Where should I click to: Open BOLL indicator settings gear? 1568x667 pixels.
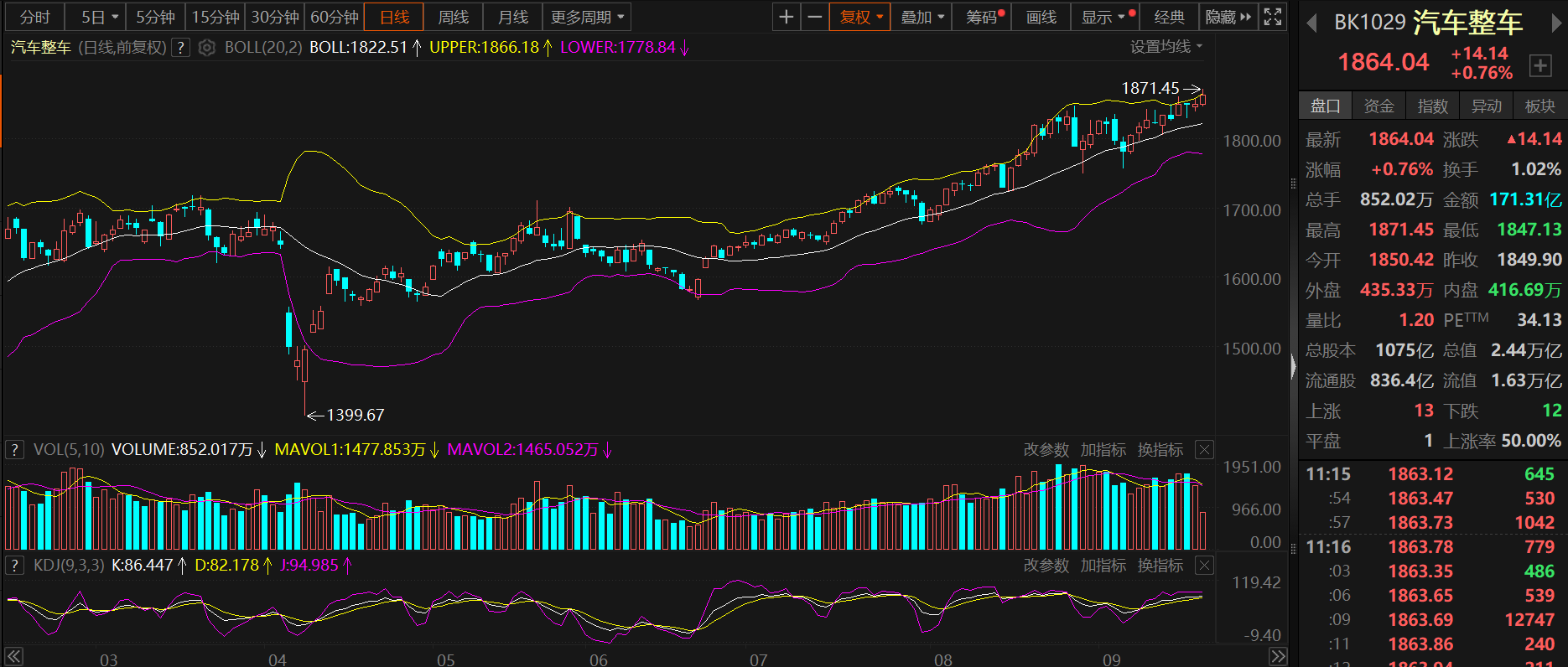[x=207, y=48]
